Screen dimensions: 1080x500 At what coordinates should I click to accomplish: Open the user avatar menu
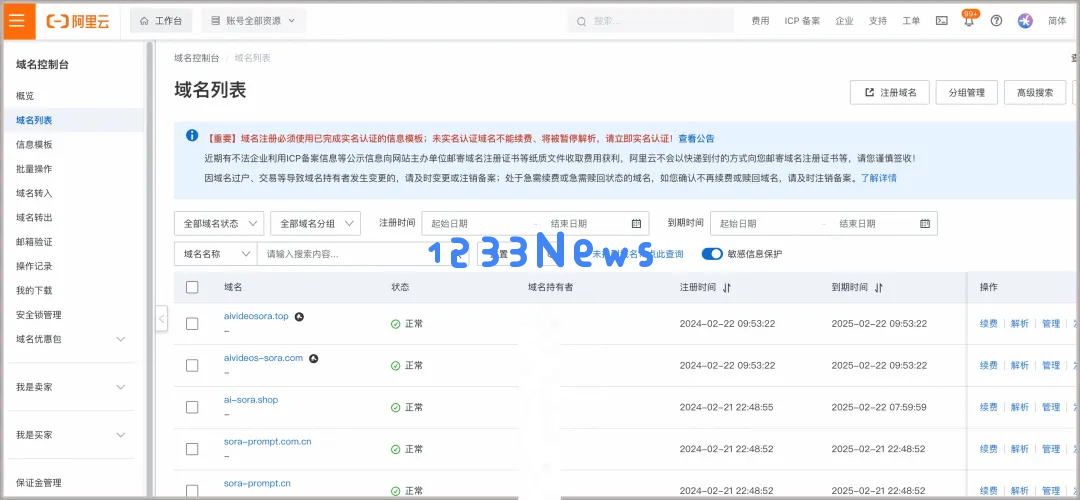pos(1025,21)
